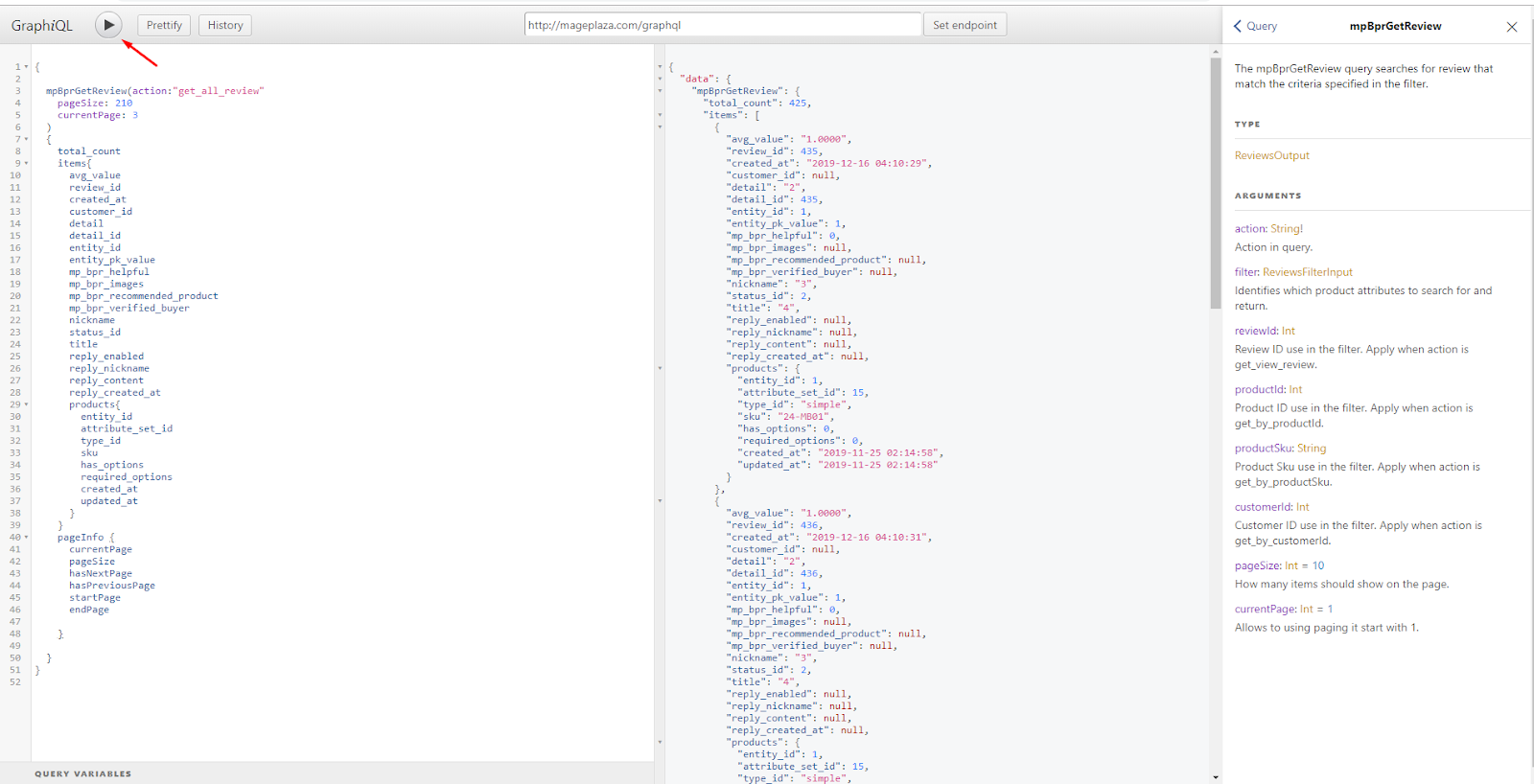
Task: Collapse query editor fold arrow on line 1
Action: point(27,67)
